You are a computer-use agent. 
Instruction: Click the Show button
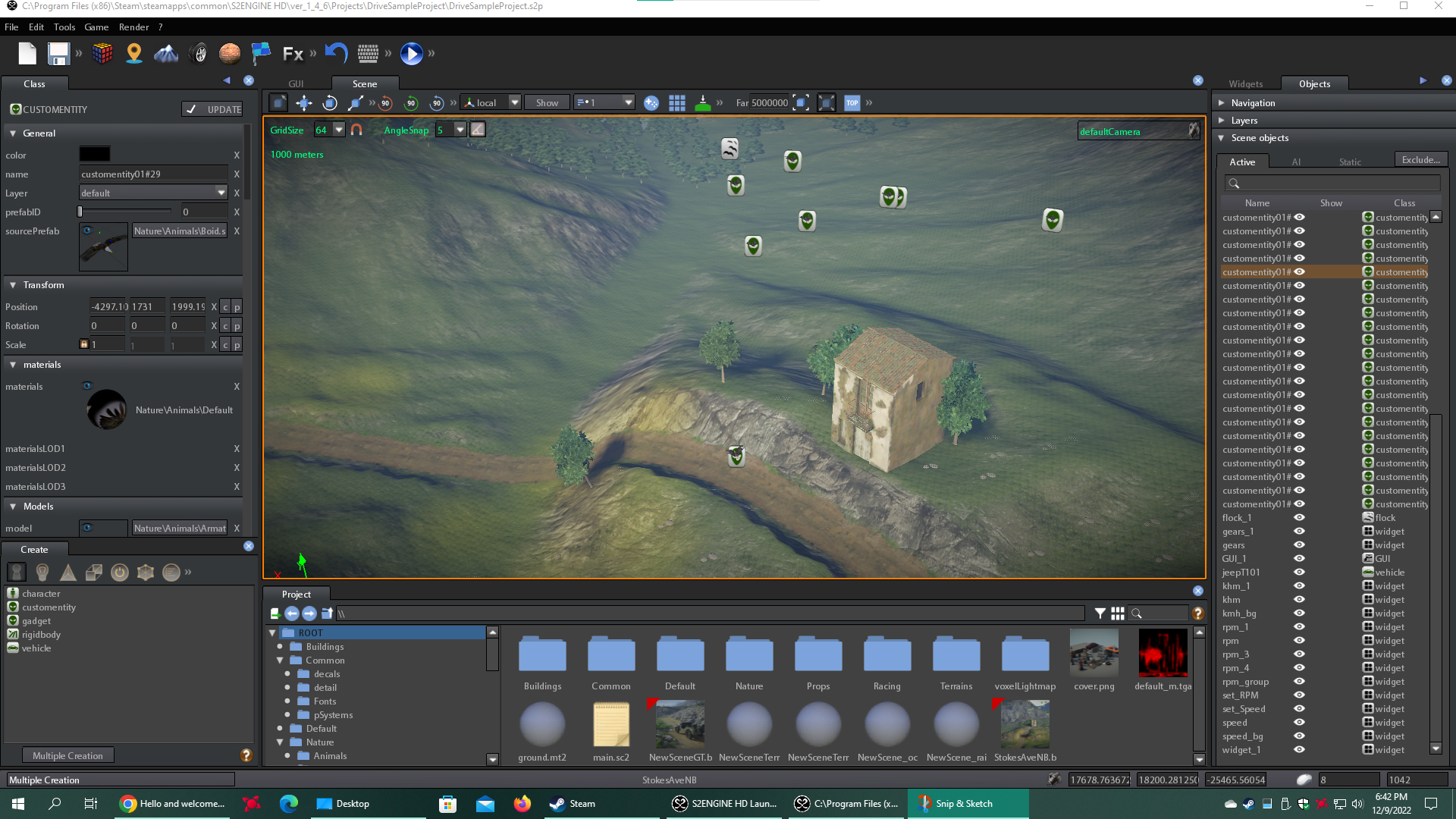(x=547, y=103)
